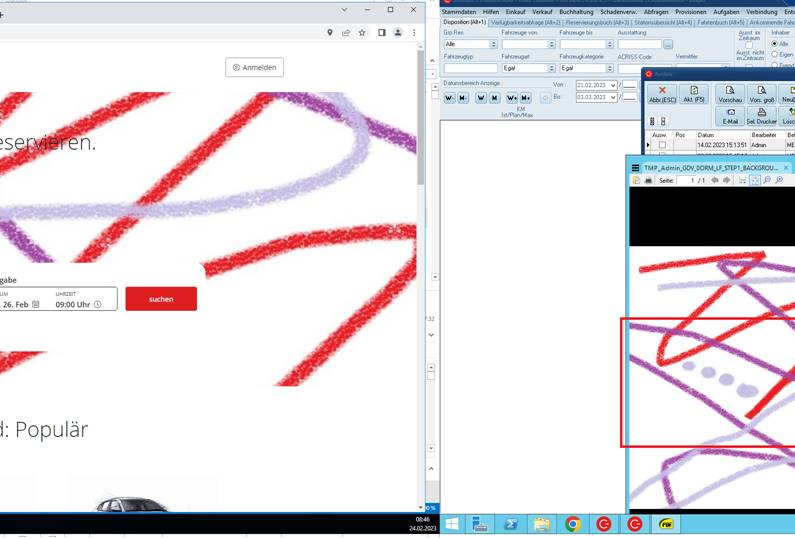The image size is (795, 538).
Task: Select the 'Eigen' Inhaber radio button
Action: pos(774,55)
